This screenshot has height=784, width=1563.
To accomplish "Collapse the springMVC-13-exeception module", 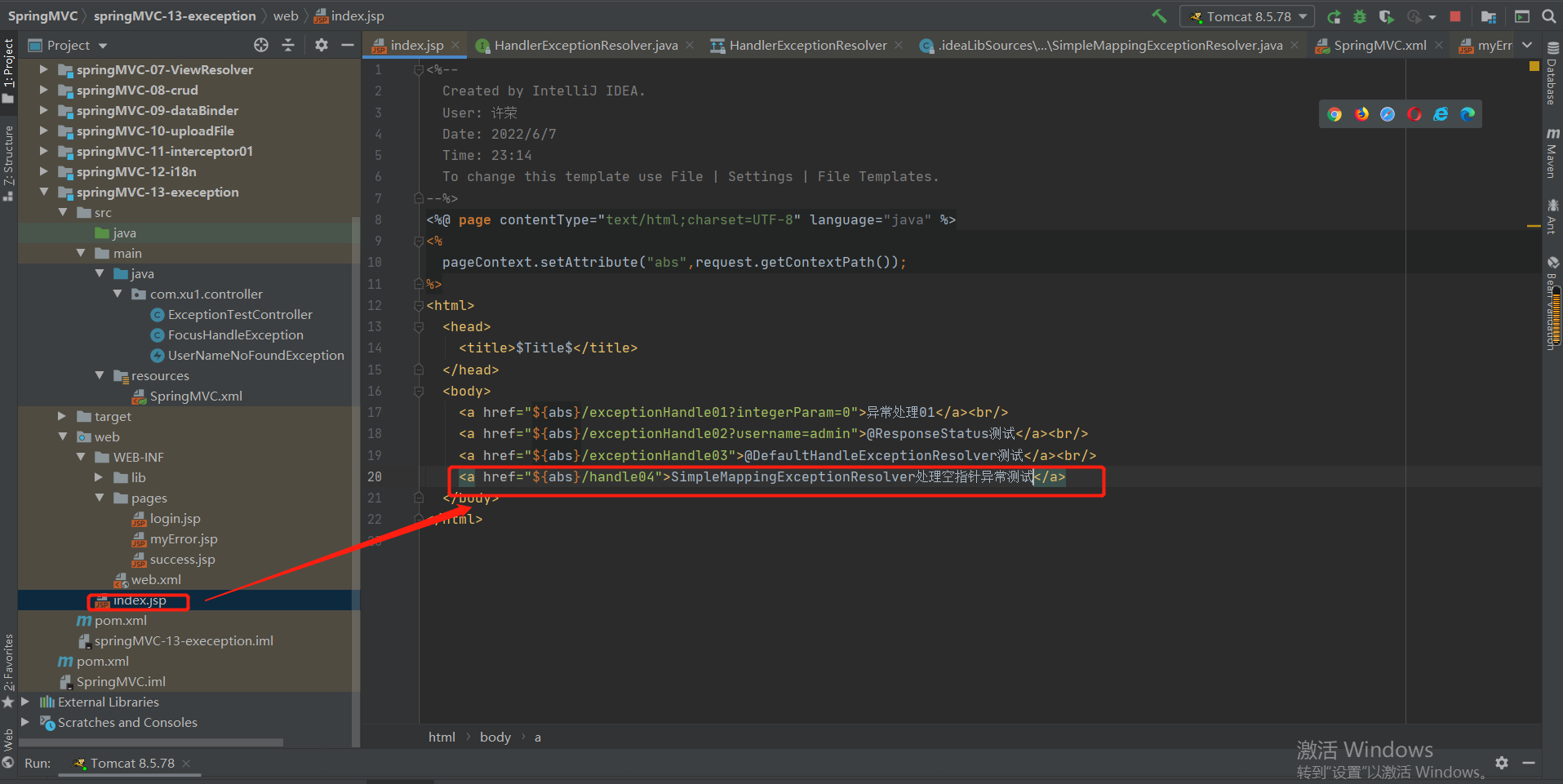I will coord(44,192).
